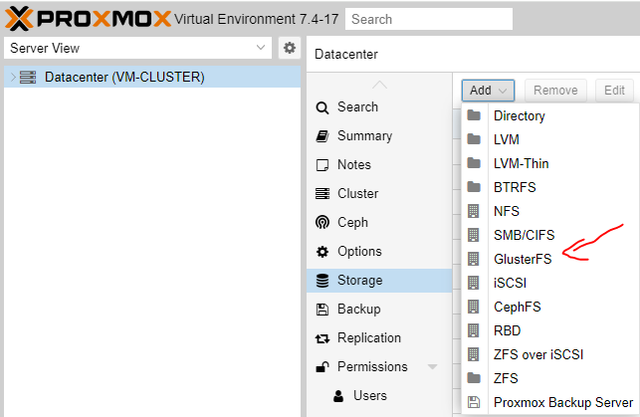Open the Server View dropdown
This screenshot has height=417, width=640.
click(x=138, y=48)
